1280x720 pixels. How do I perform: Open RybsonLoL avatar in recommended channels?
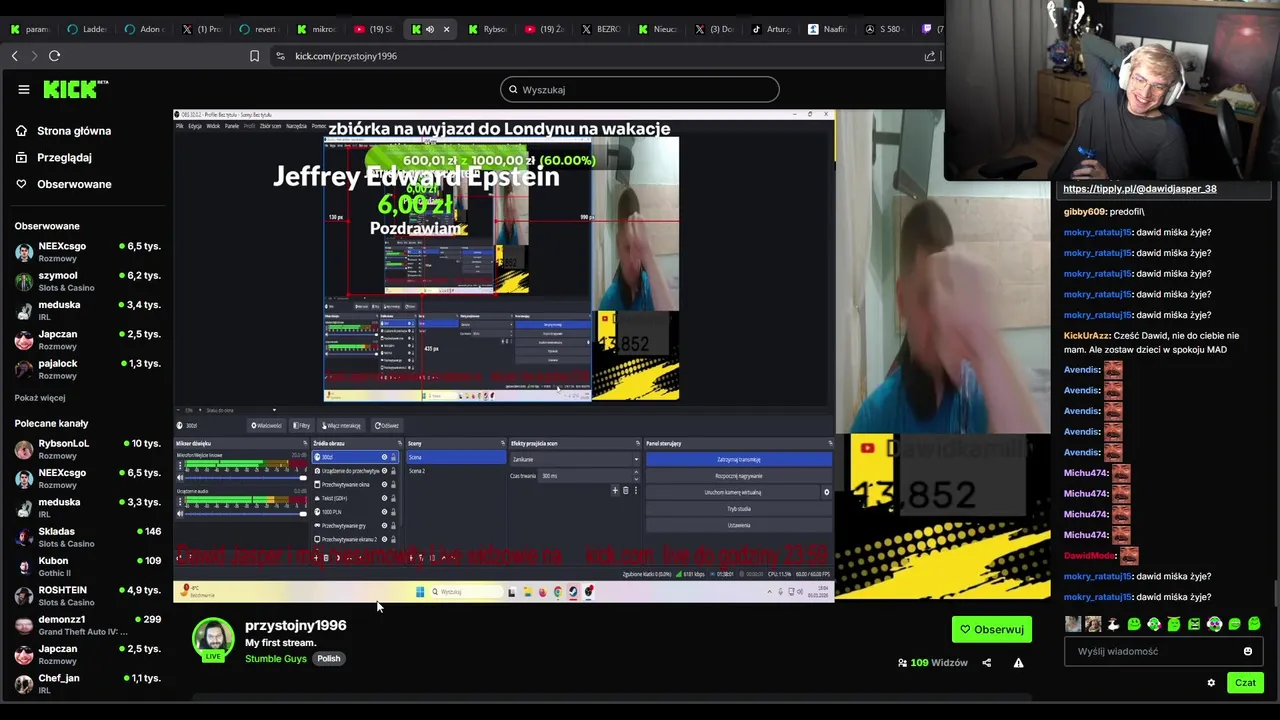(24, 449)
